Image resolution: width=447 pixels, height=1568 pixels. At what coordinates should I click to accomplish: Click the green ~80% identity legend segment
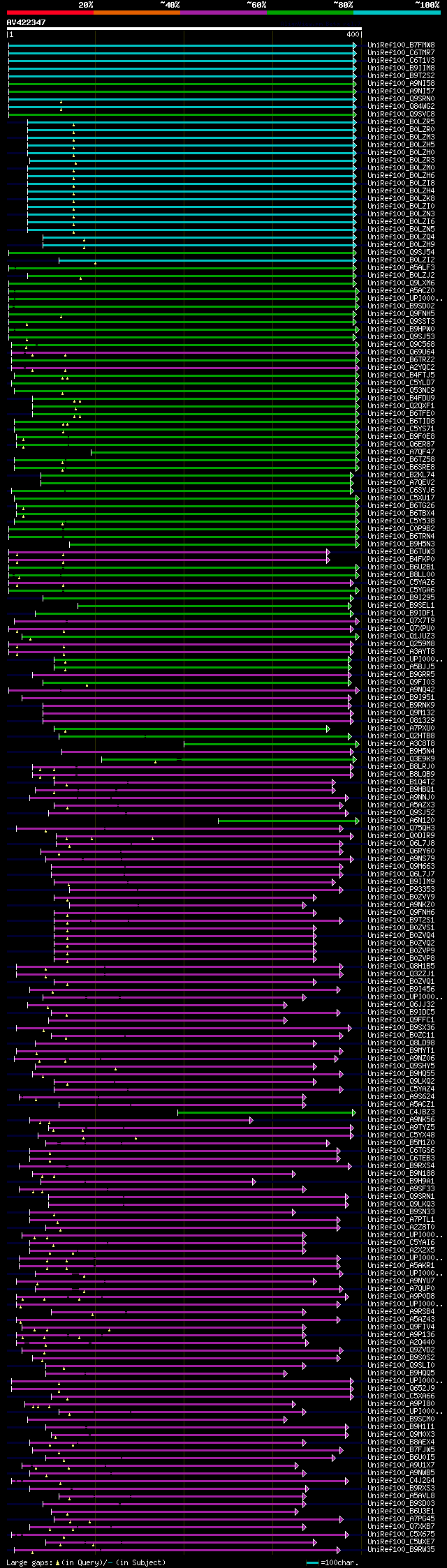[310, 12]
